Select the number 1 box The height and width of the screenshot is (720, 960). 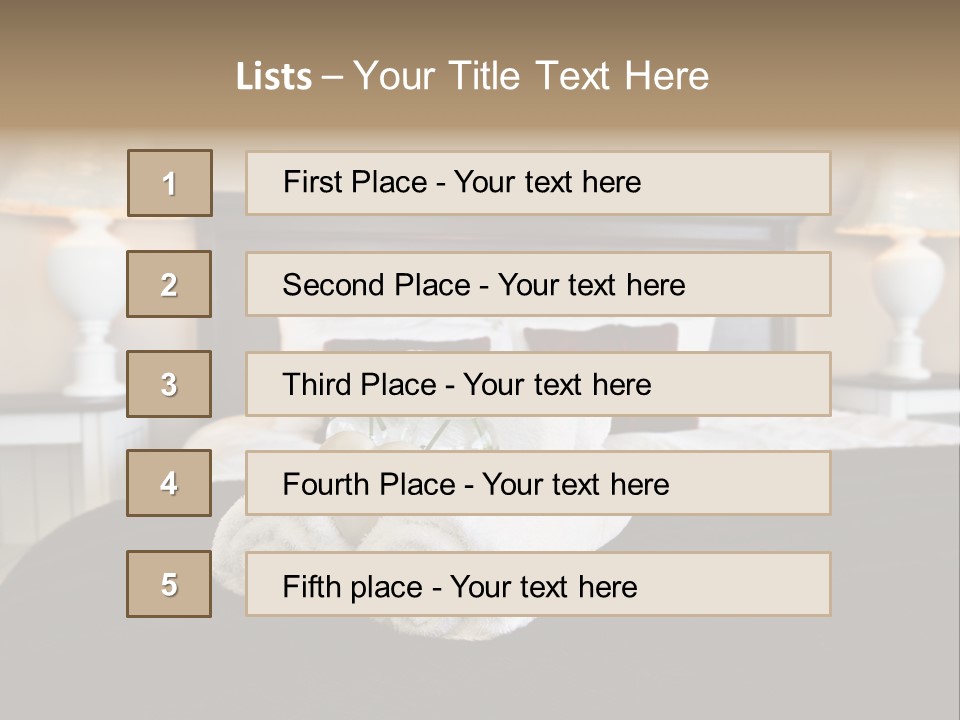(170, 183)
